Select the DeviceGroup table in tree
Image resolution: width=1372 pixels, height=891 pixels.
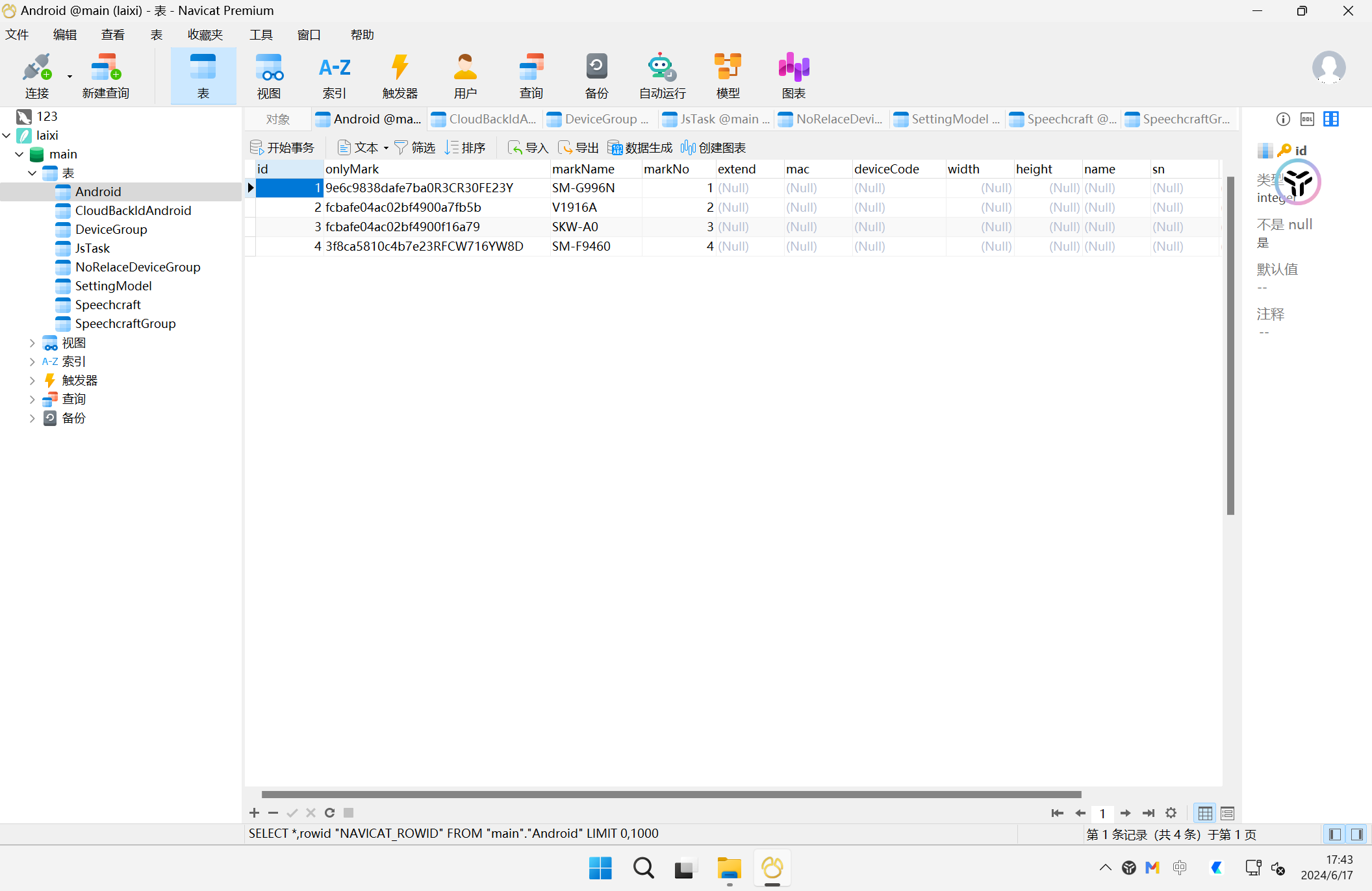click(x=111, y=229)
